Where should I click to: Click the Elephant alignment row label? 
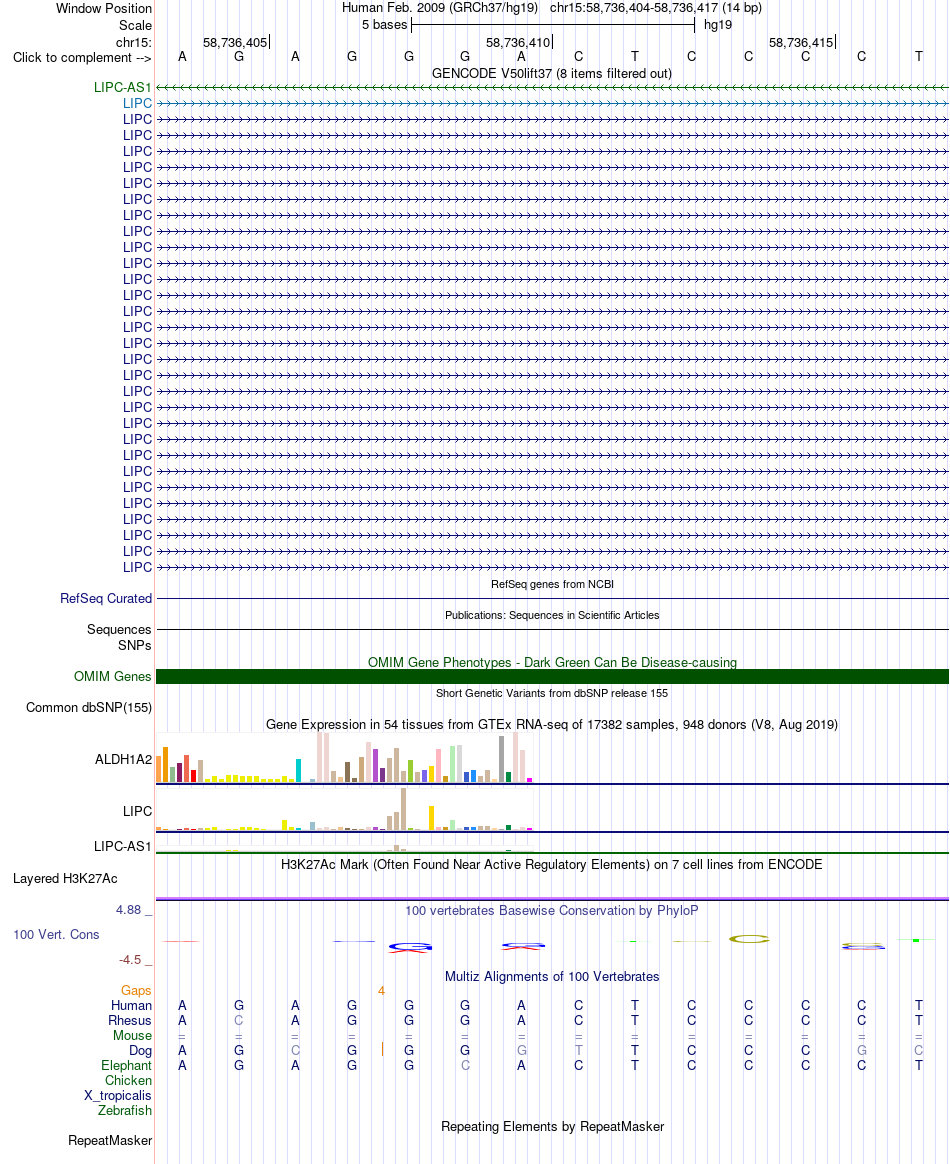pos(126,1066)
